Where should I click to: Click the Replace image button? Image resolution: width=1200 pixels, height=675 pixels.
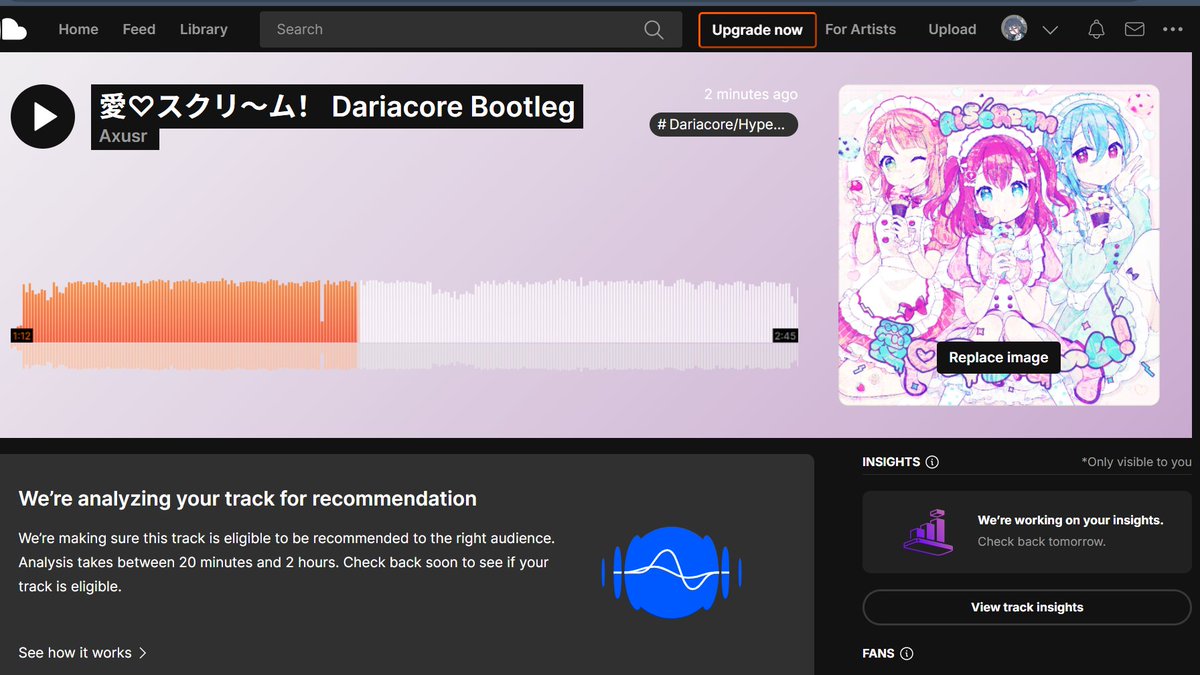[x=998, y=357]
